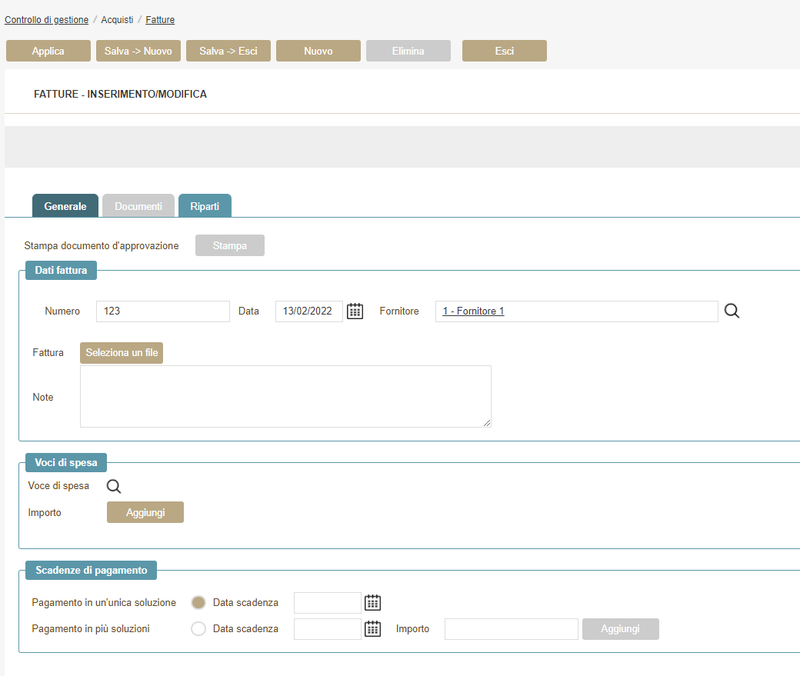Open calendar for multiple payments due date
This screenshot has height=676, width=800.
pyautogui.click(x=373, y=629)
